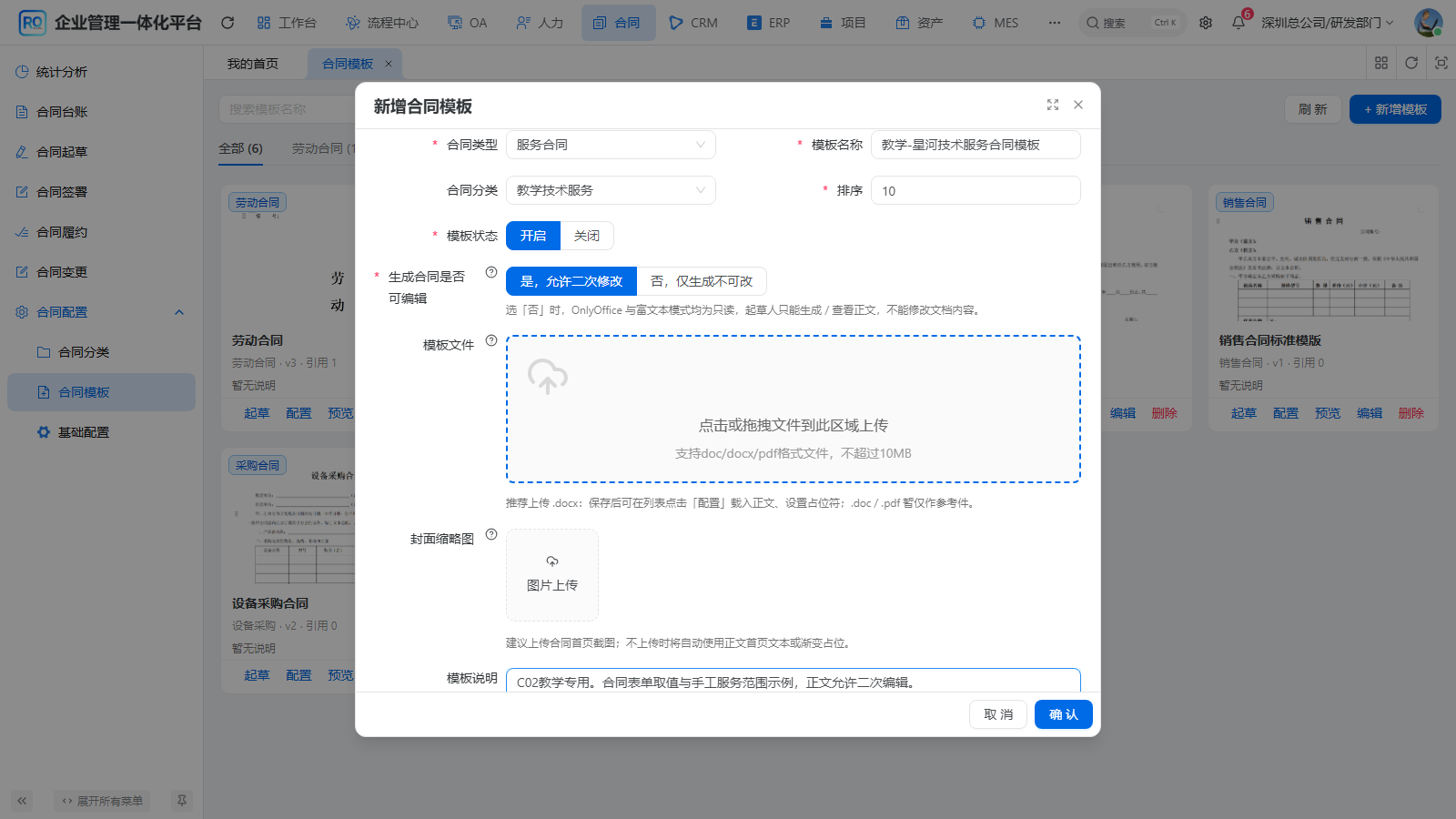Screen dimensions: 1456x819
Task: Open the 合同分类 dropdown
Action: click(x=611, y=190)
